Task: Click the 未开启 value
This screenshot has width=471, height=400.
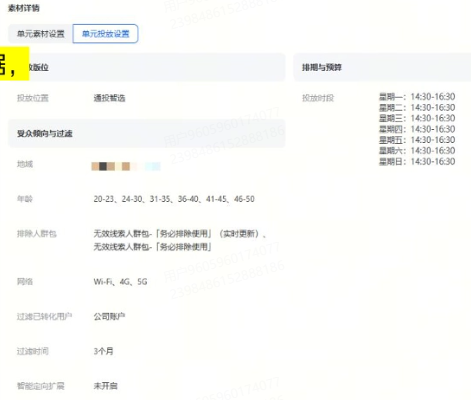Action: pos(105,386)
